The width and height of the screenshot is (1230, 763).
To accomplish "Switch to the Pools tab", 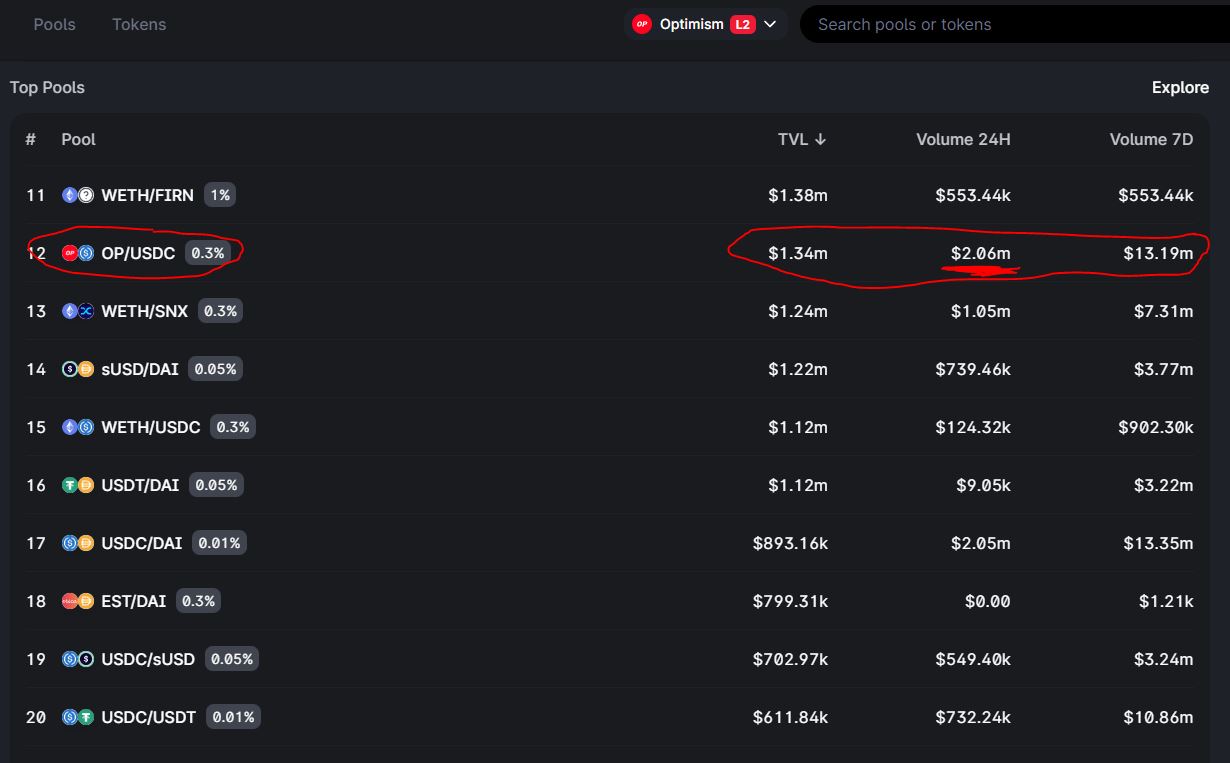I will (55, 24).
